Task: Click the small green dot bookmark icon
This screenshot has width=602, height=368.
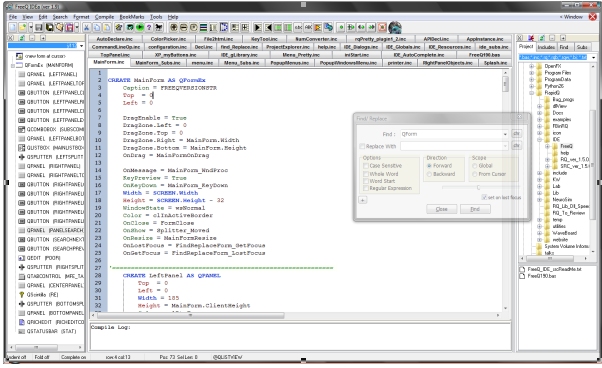Action: tap(341, 27)
